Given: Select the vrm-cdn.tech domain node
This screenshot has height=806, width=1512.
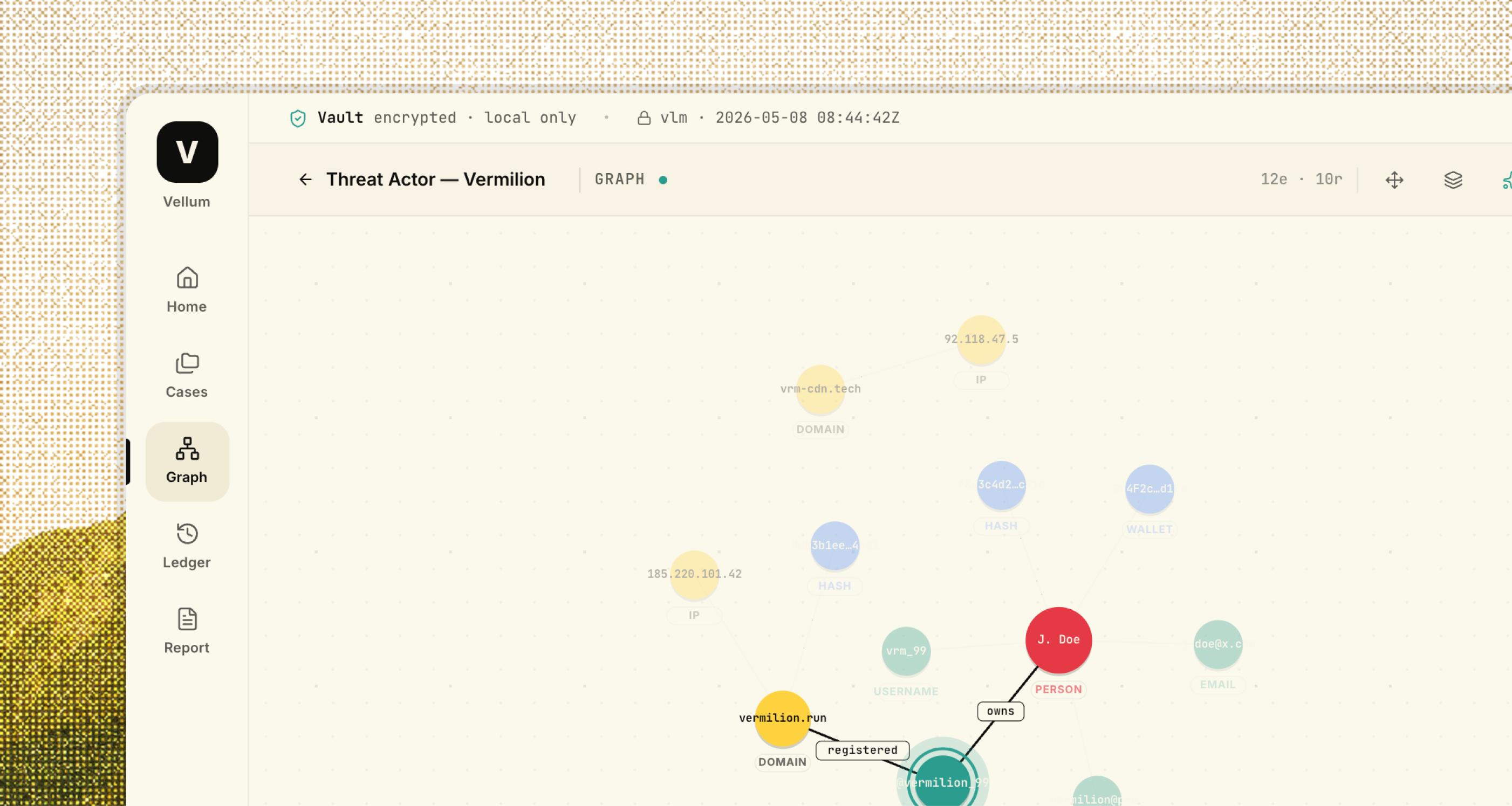Looking at the screenshot, I should point(820,389).
